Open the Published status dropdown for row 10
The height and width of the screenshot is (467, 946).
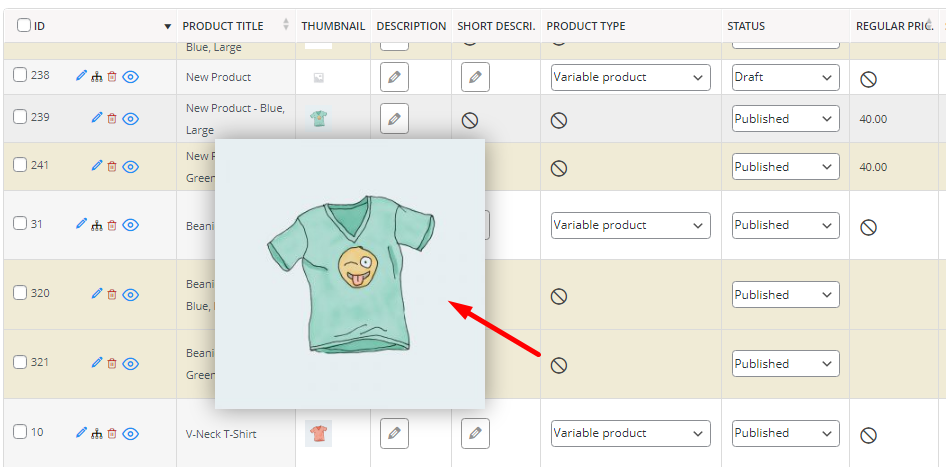(x=785, y=433)
